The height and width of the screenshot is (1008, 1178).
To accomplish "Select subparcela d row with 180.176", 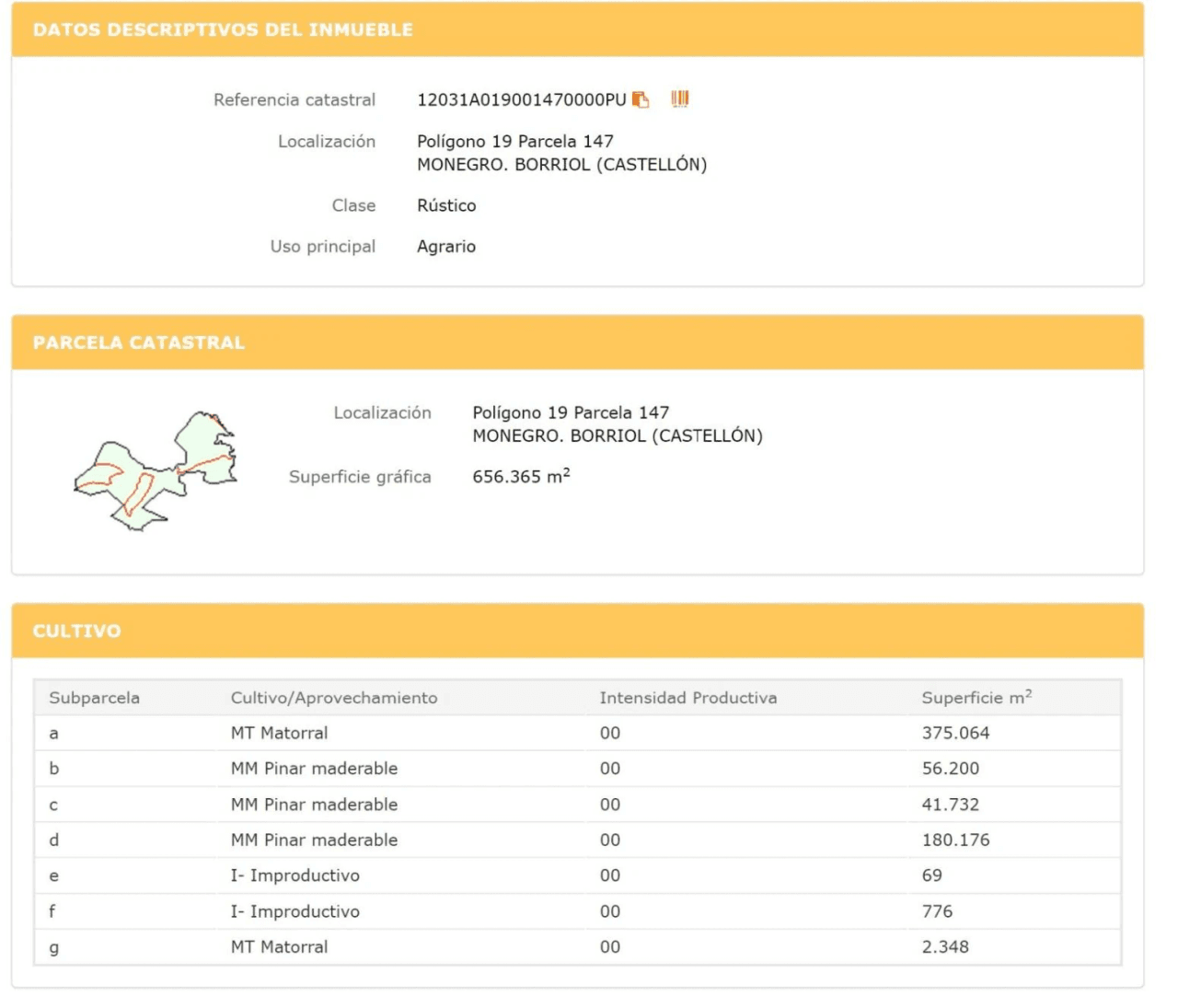I will 577,840.
